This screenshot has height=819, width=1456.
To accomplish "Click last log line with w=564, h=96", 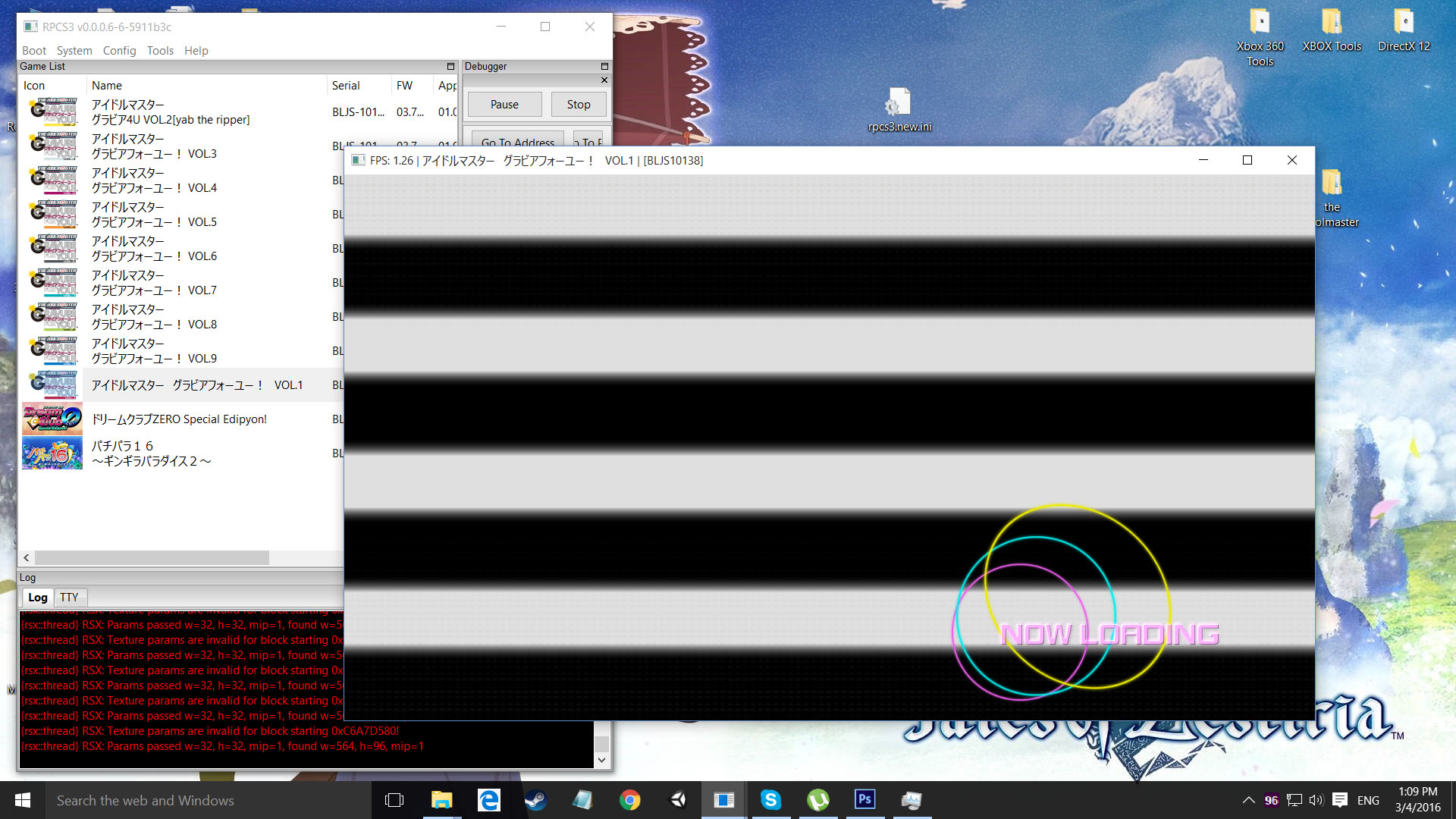I will [x=222, y=746].
